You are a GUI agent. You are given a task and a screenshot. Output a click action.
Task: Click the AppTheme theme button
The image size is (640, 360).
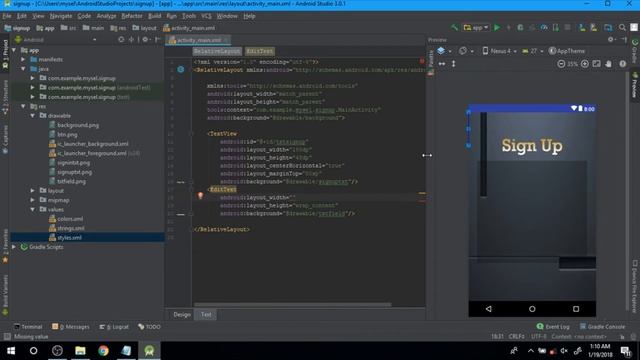(x=567, y=51)
